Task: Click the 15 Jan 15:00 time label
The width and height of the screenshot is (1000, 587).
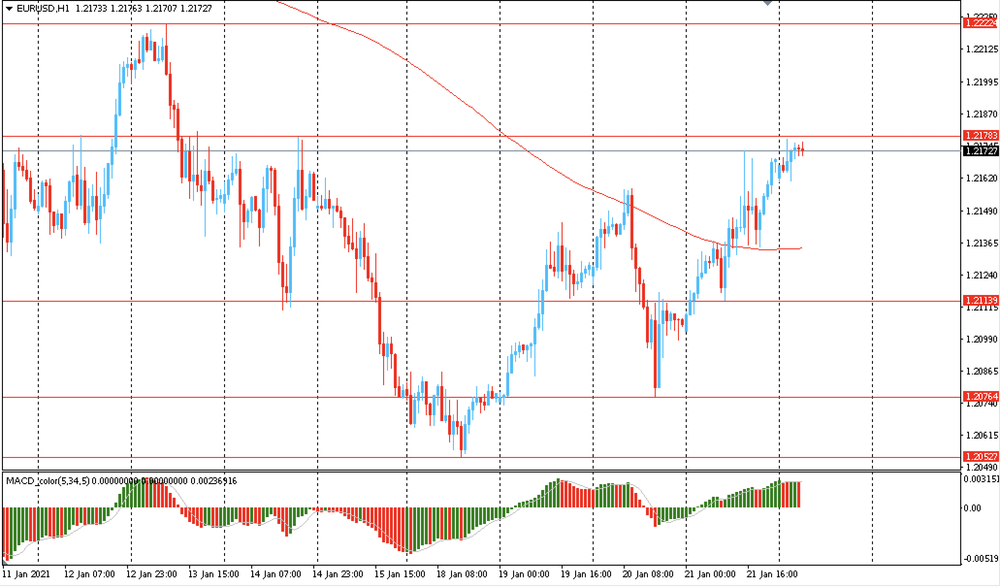Action: pos(400,574)
